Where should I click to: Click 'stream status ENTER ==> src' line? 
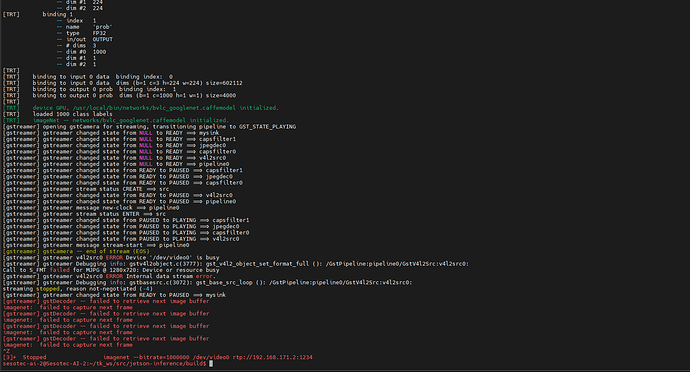(x=84, y=214)
